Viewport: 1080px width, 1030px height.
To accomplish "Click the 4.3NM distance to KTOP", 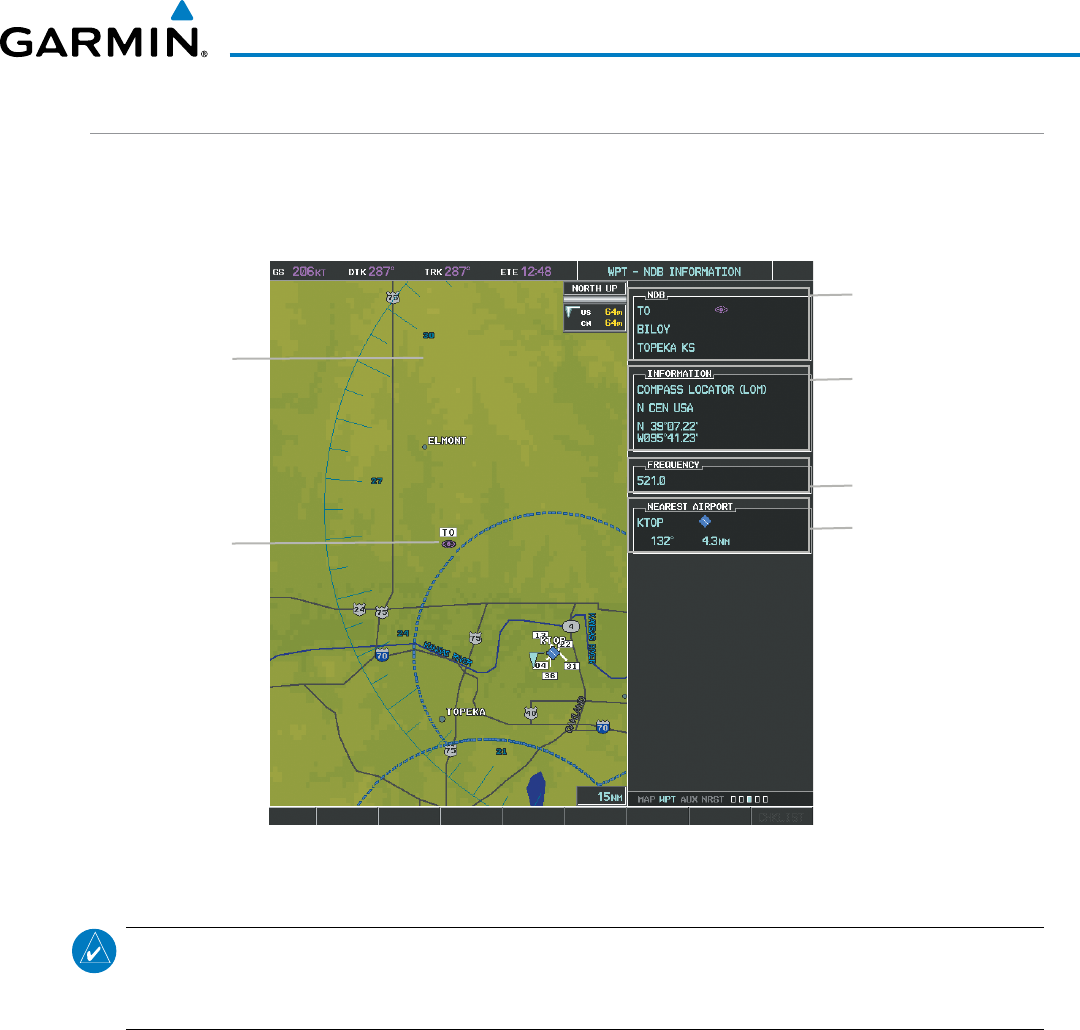I will [x=716, y=541].
